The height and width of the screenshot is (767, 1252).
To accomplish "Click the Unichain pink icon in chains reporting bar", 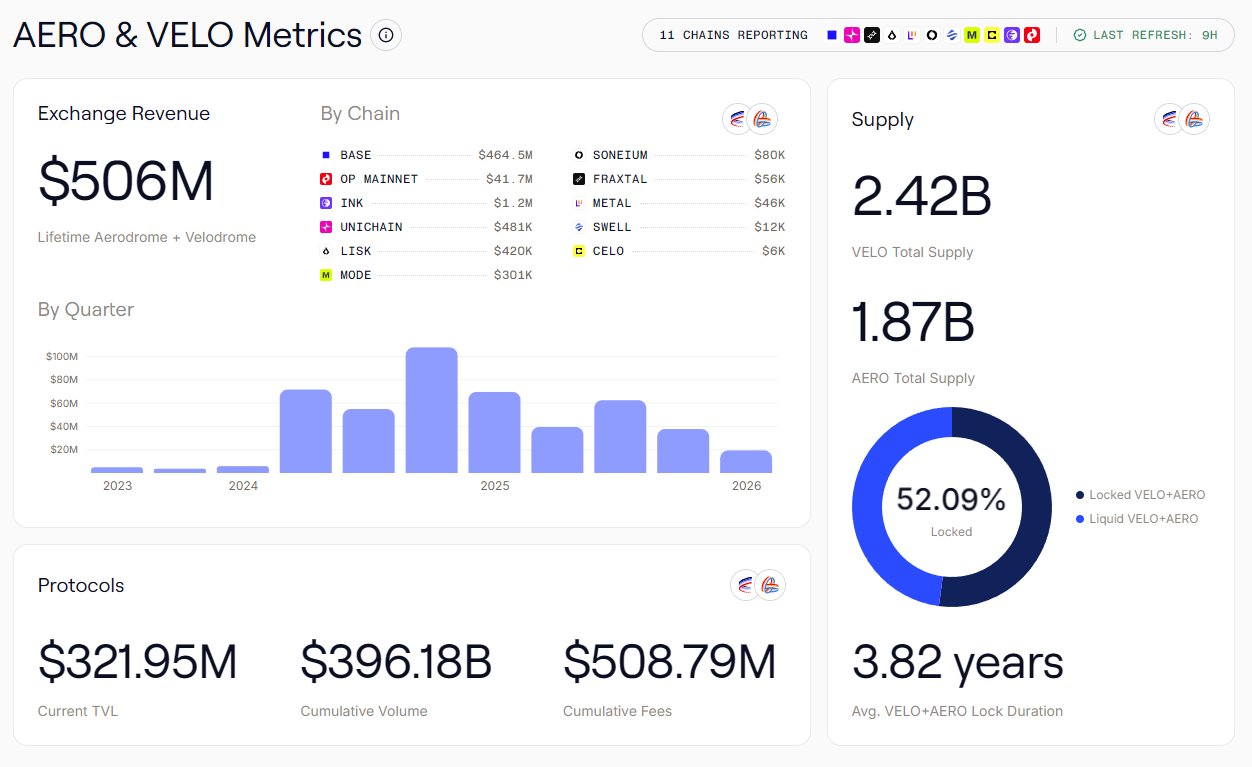I will 852,35.
